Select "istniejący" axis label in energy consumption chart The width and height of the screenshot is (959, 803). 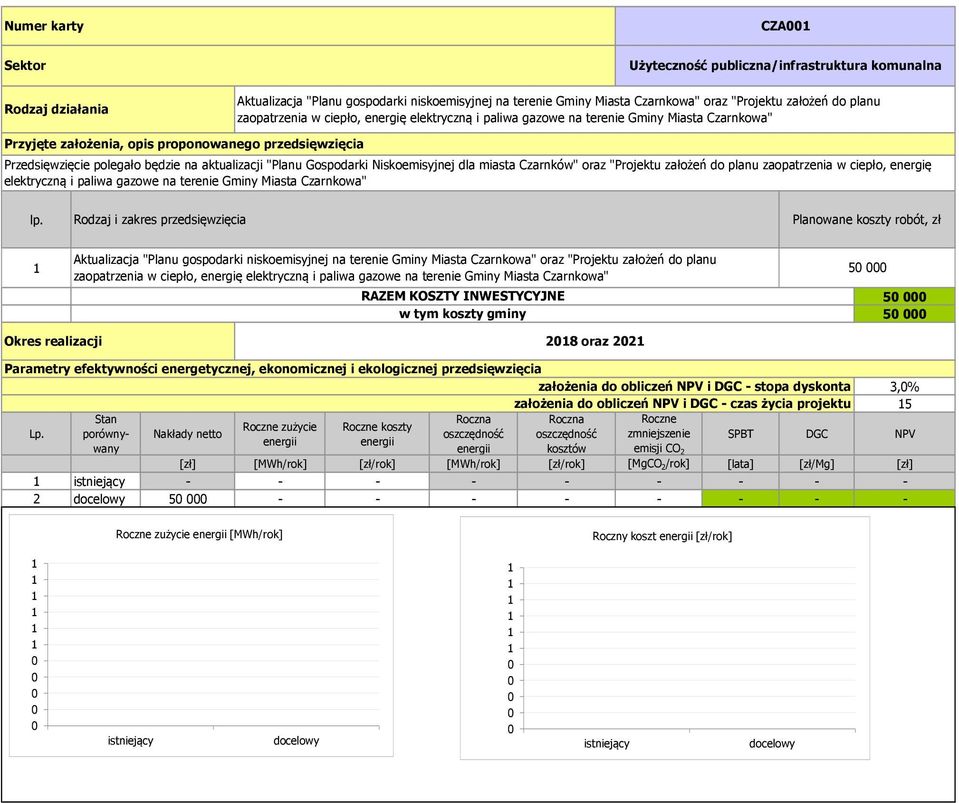[130, 741]
